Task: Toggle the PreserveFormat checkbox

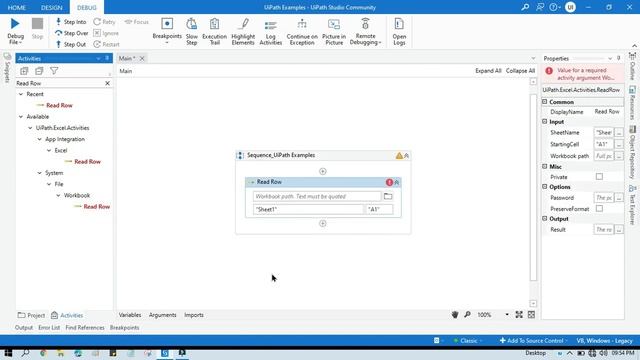Action: [599, 209]
